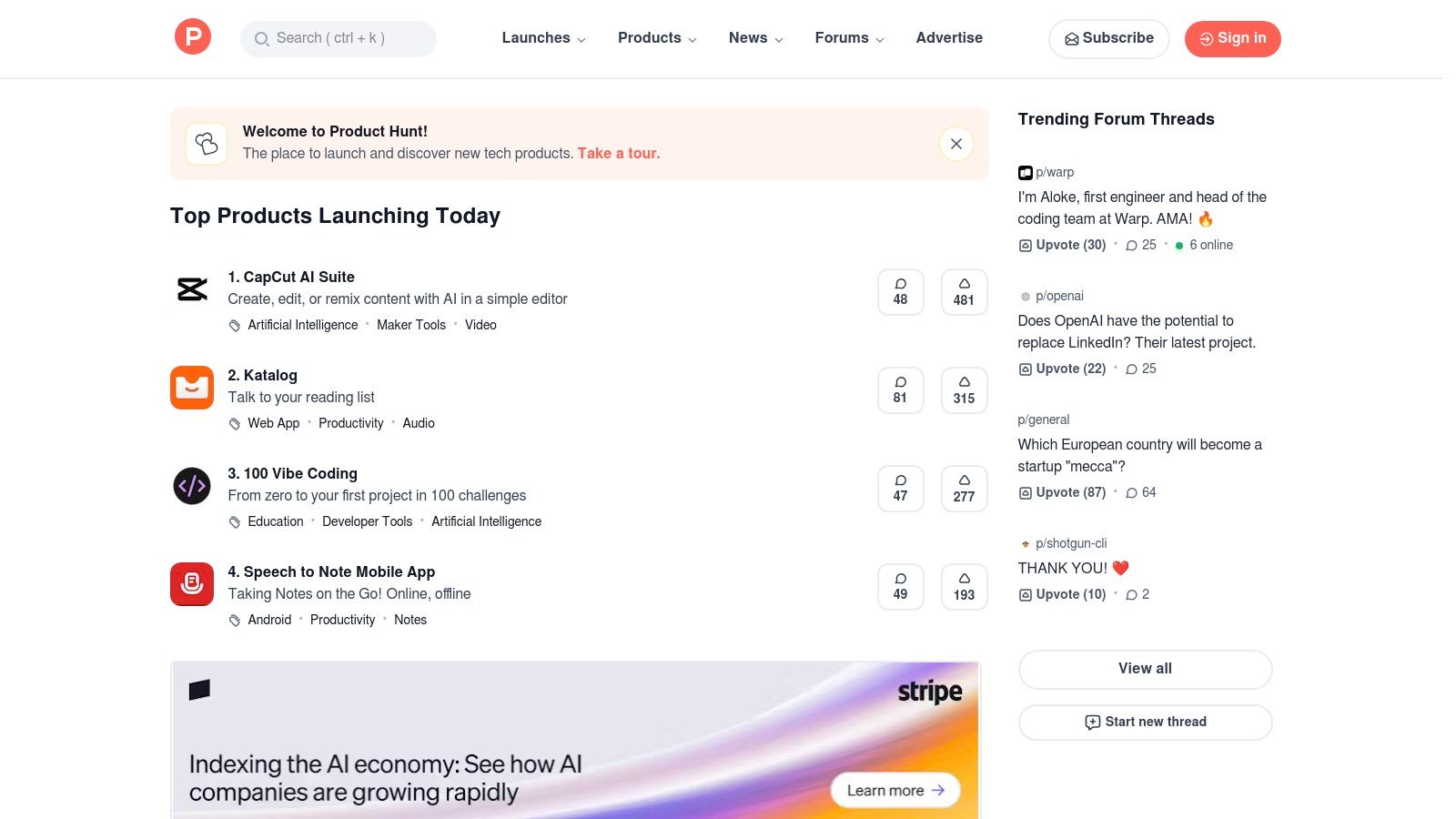Open the OpenAI LinkedIn thread title

tap(1137, 332)
